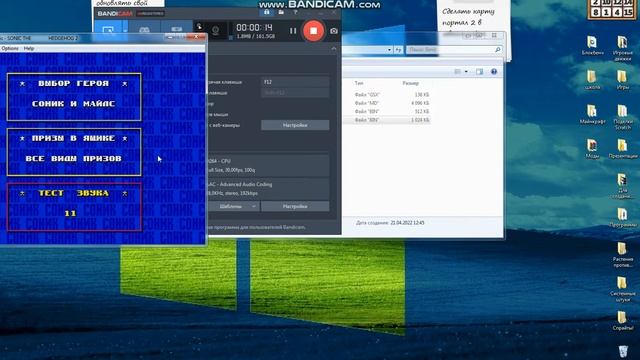Select the ПРИЗЫ В ЯЩИКЕ option box
This screenshot has width=640, height=360.
[x=74, y=152]
